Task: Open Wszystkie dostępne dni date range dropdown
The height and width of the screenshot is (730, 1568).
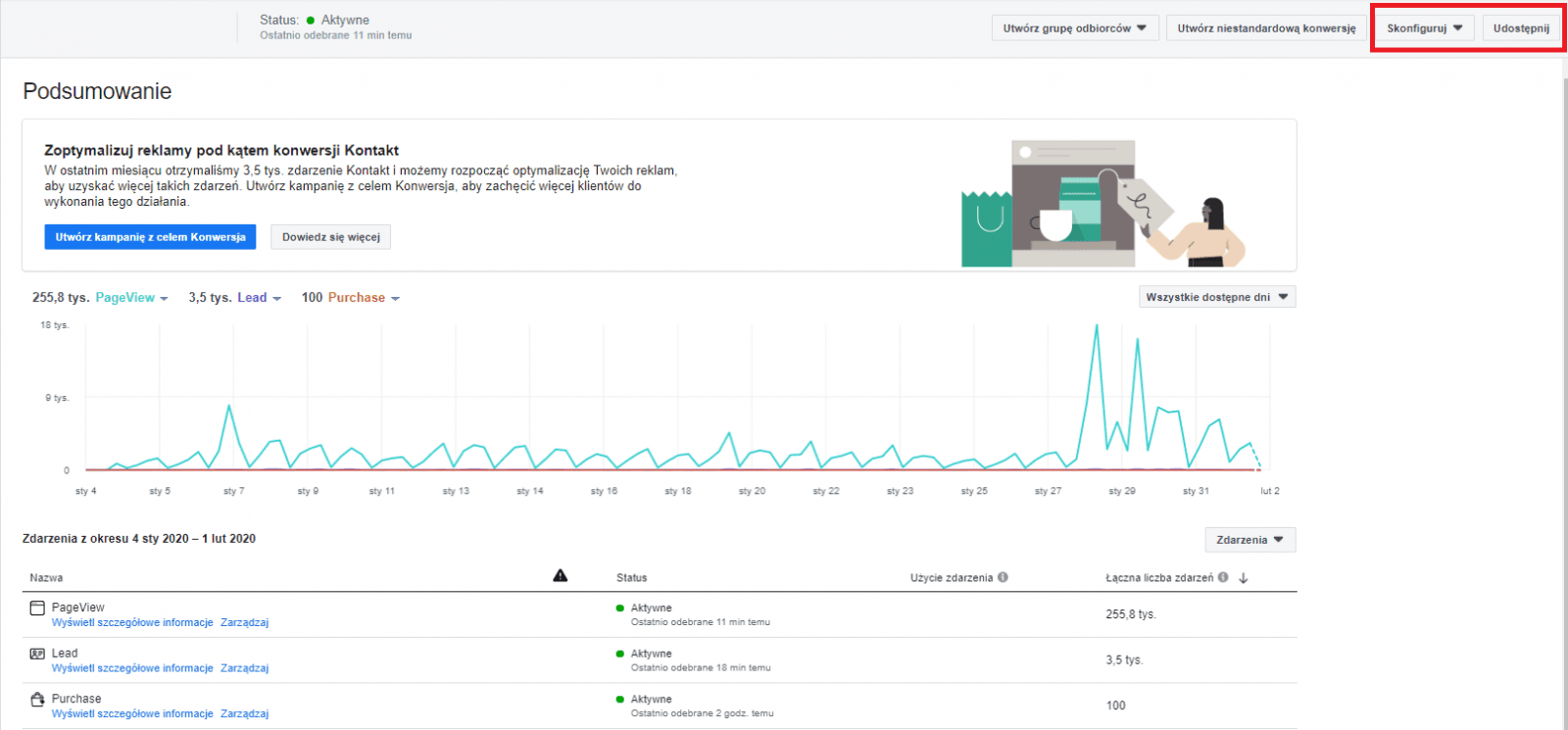Action: pos(1217,297)
